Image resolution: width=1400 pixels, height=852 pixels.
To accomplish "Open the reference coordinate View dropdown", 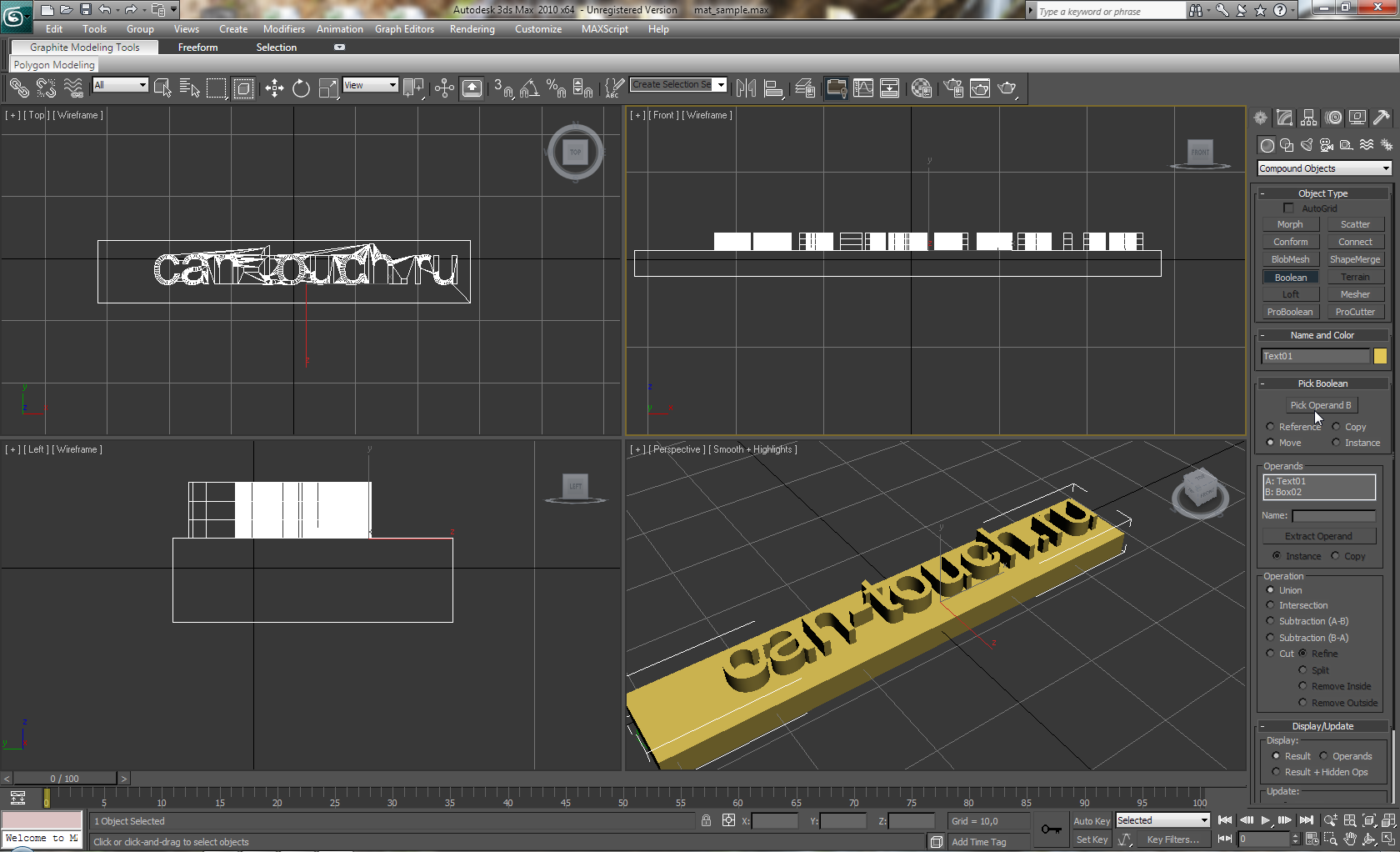I will pyautogui.click(x=370, y=84).
